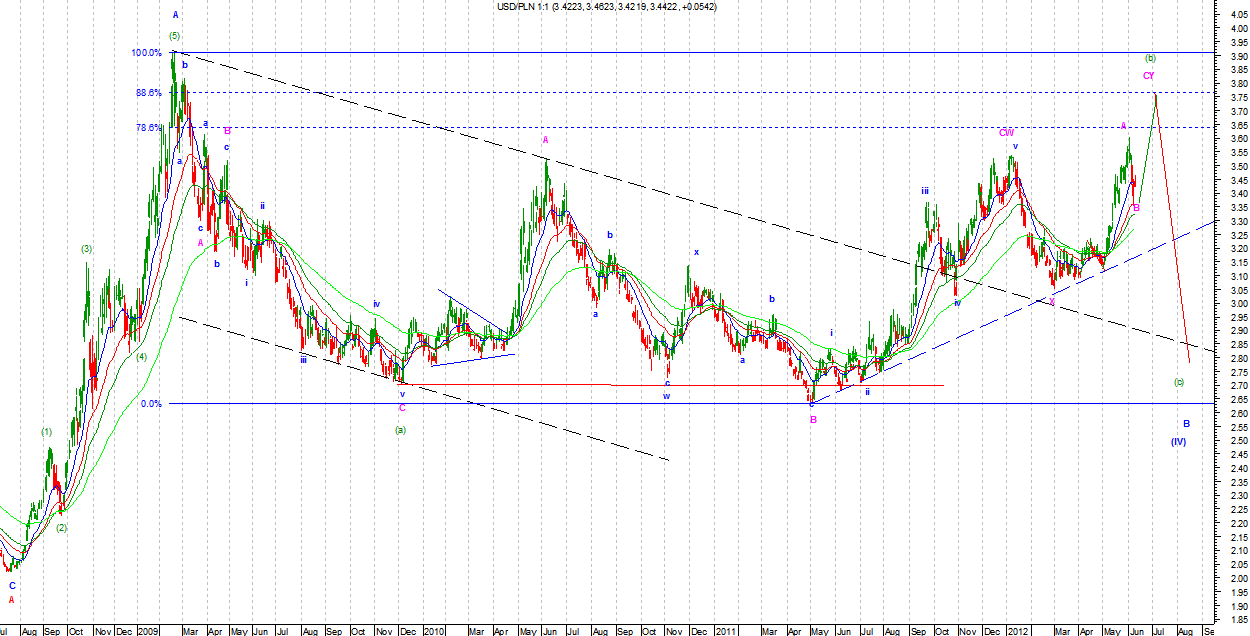Click the 2009 year marker on time axis
Viewport: 1250px width, 636px height.
(x=148, y=631)
